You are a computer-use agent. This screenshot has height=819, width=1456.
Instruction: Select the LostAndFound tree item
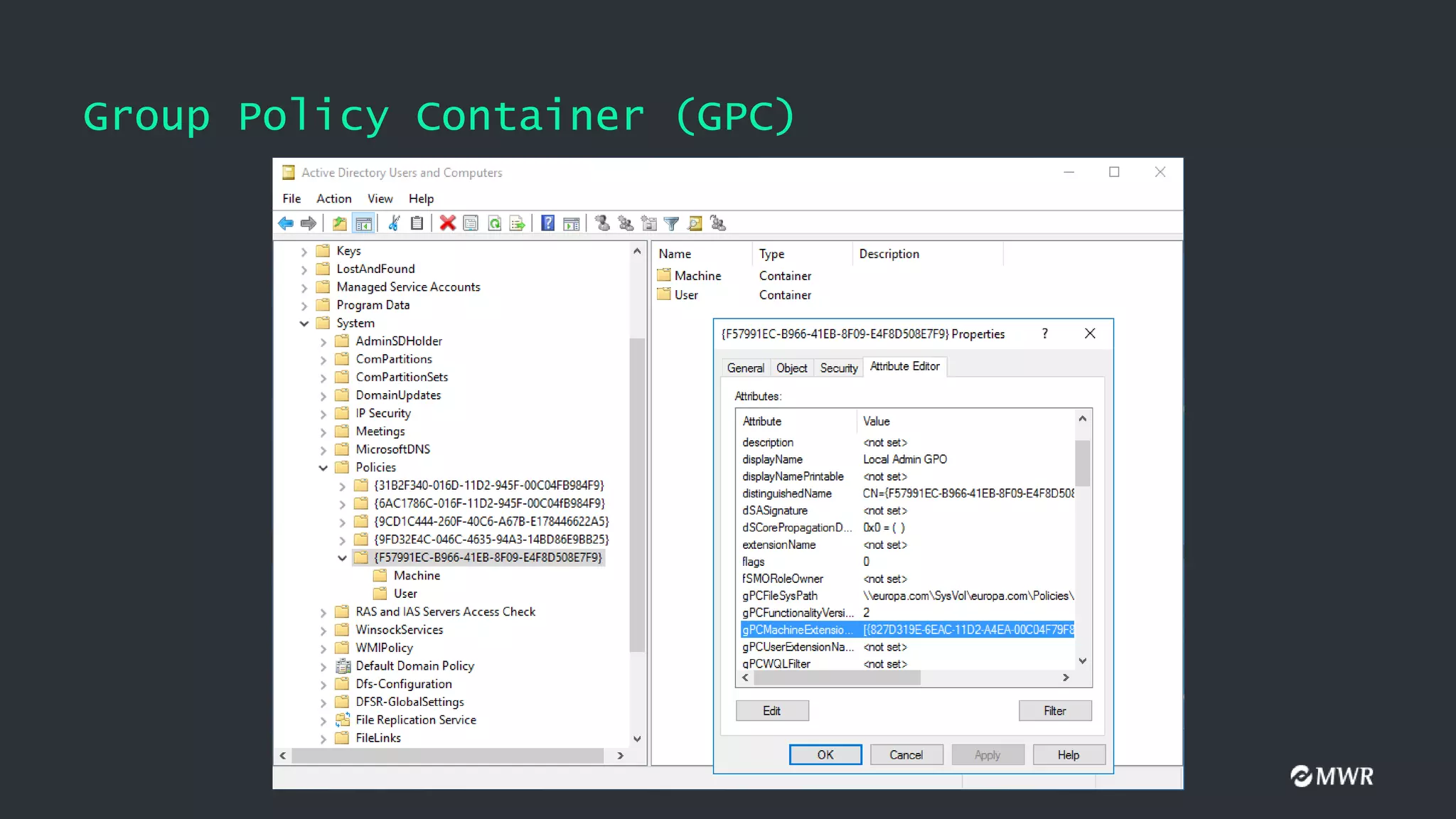click(375, 269)
